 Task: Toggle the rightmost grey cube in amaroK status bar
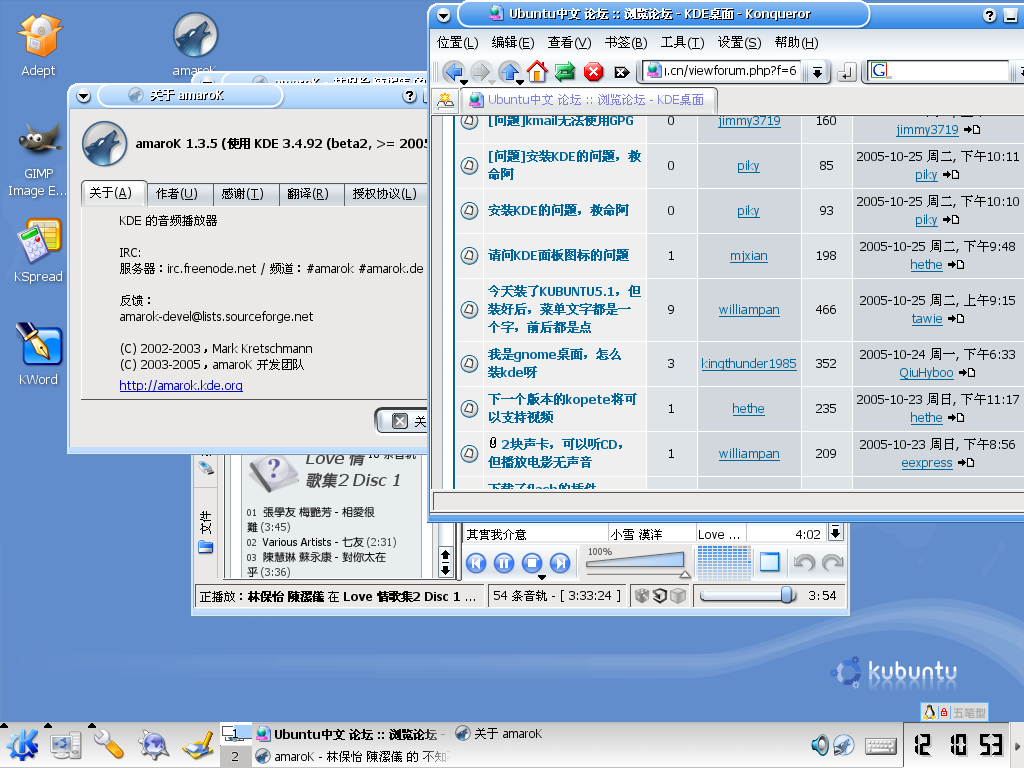[678, 596]
